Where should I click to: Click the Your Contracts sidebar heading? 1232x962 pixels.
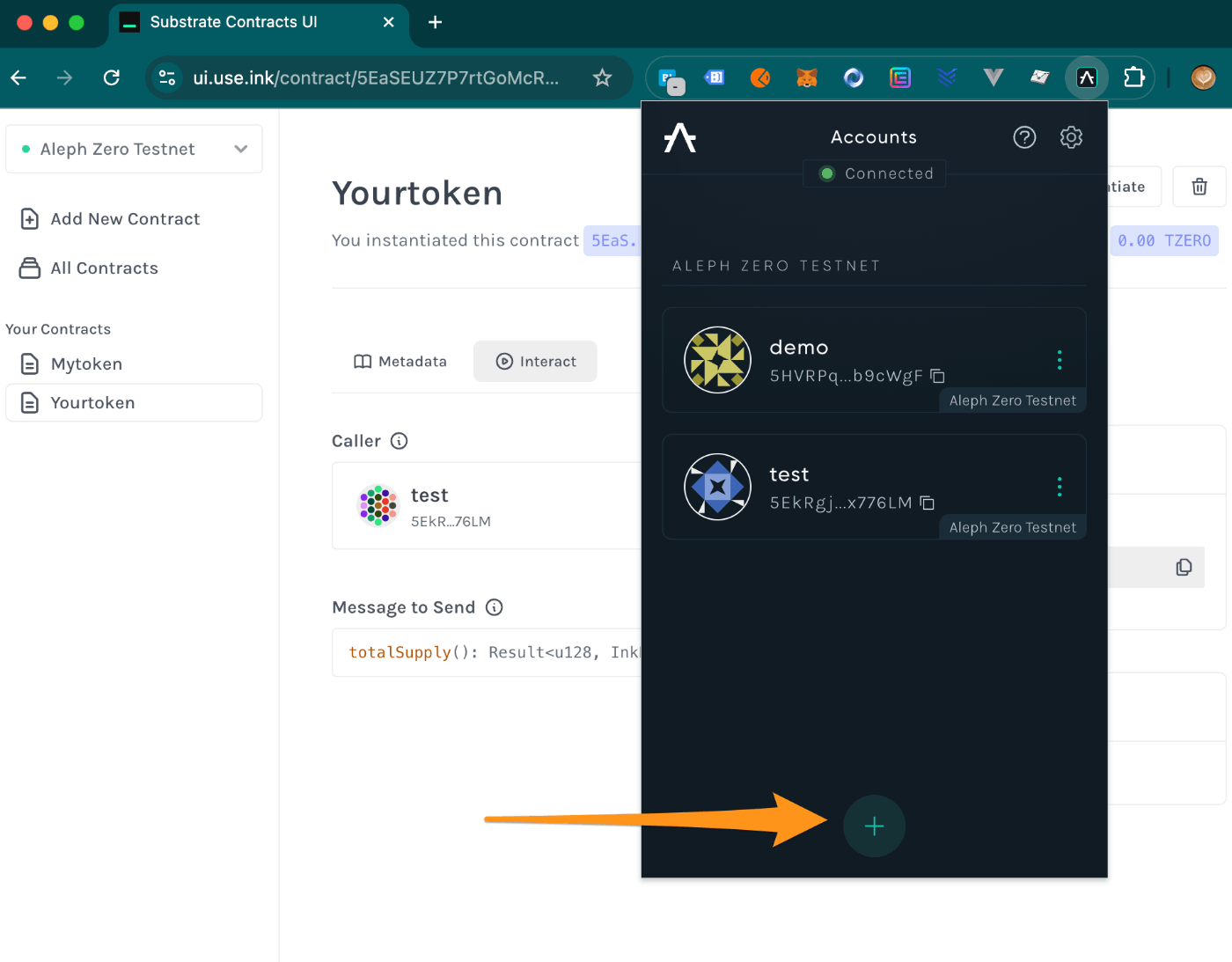(x=58, y=329)
